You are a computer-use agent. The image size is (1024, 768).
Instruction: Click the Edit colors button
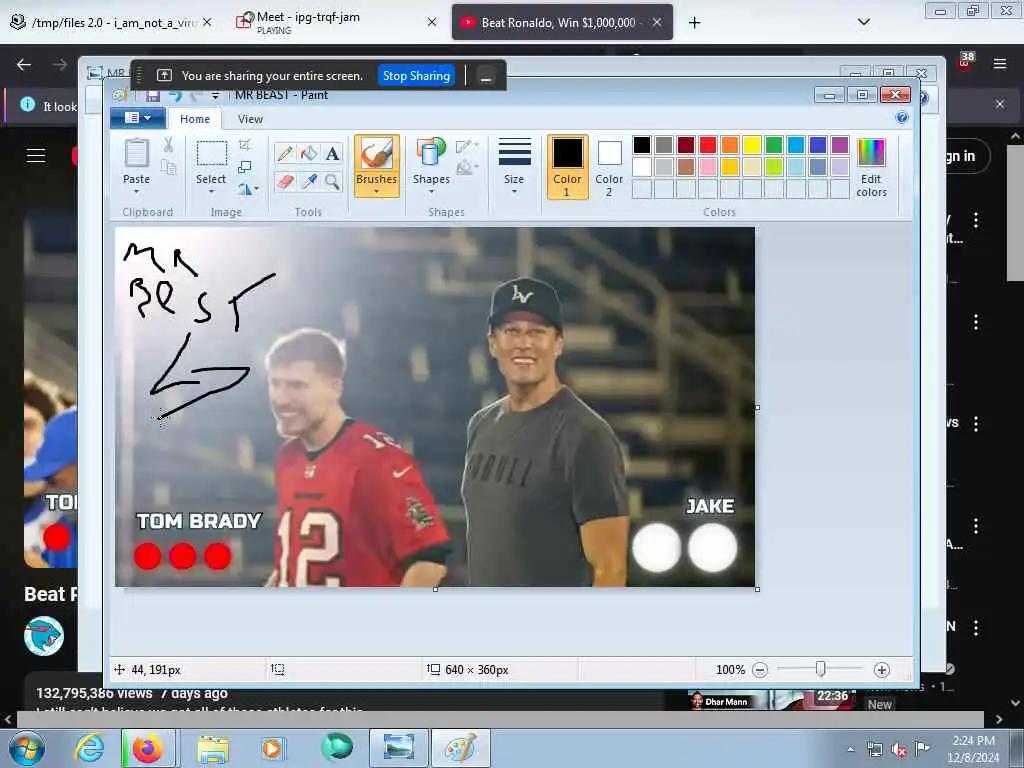tap(871, 168)
